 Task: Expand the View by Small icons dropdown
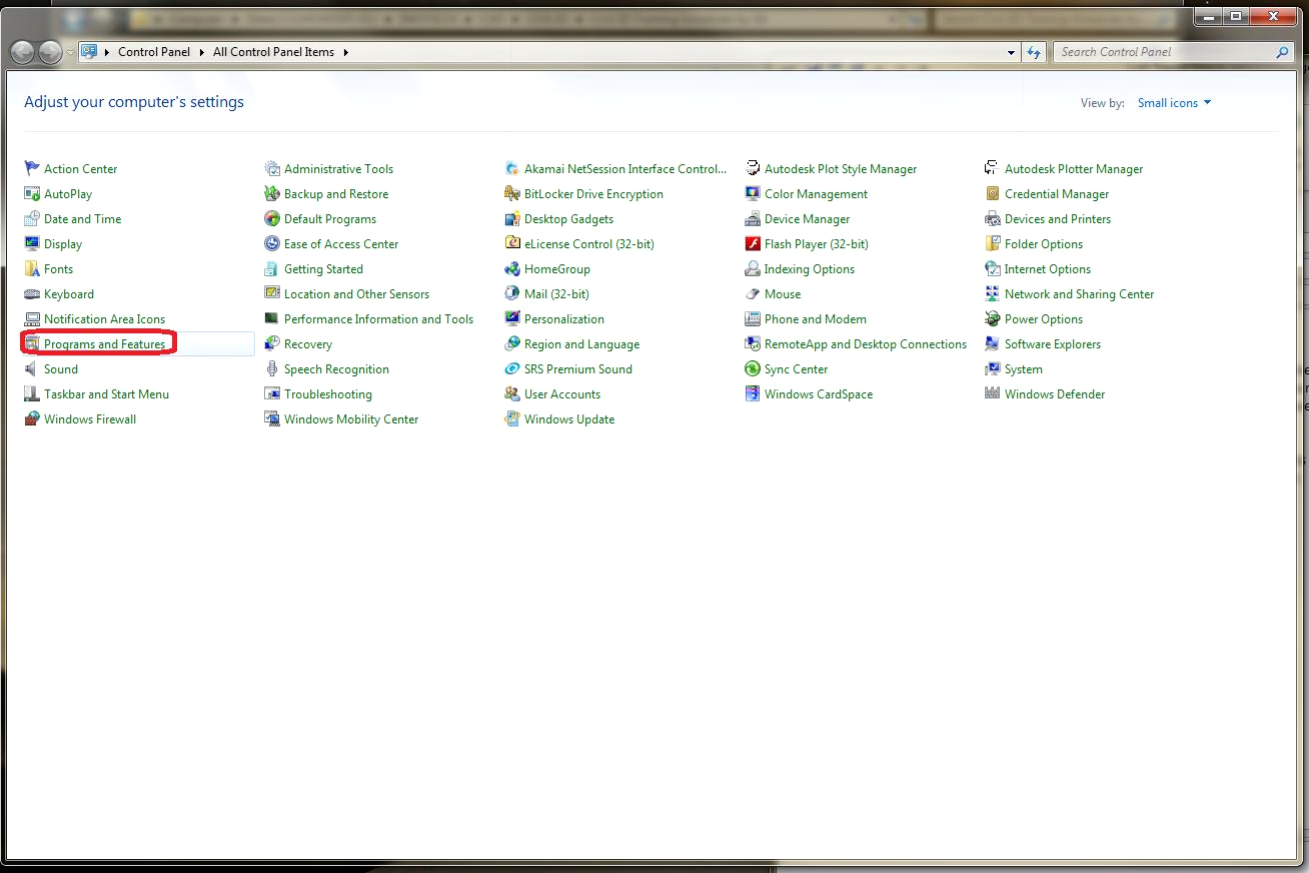pos(1174,103)
